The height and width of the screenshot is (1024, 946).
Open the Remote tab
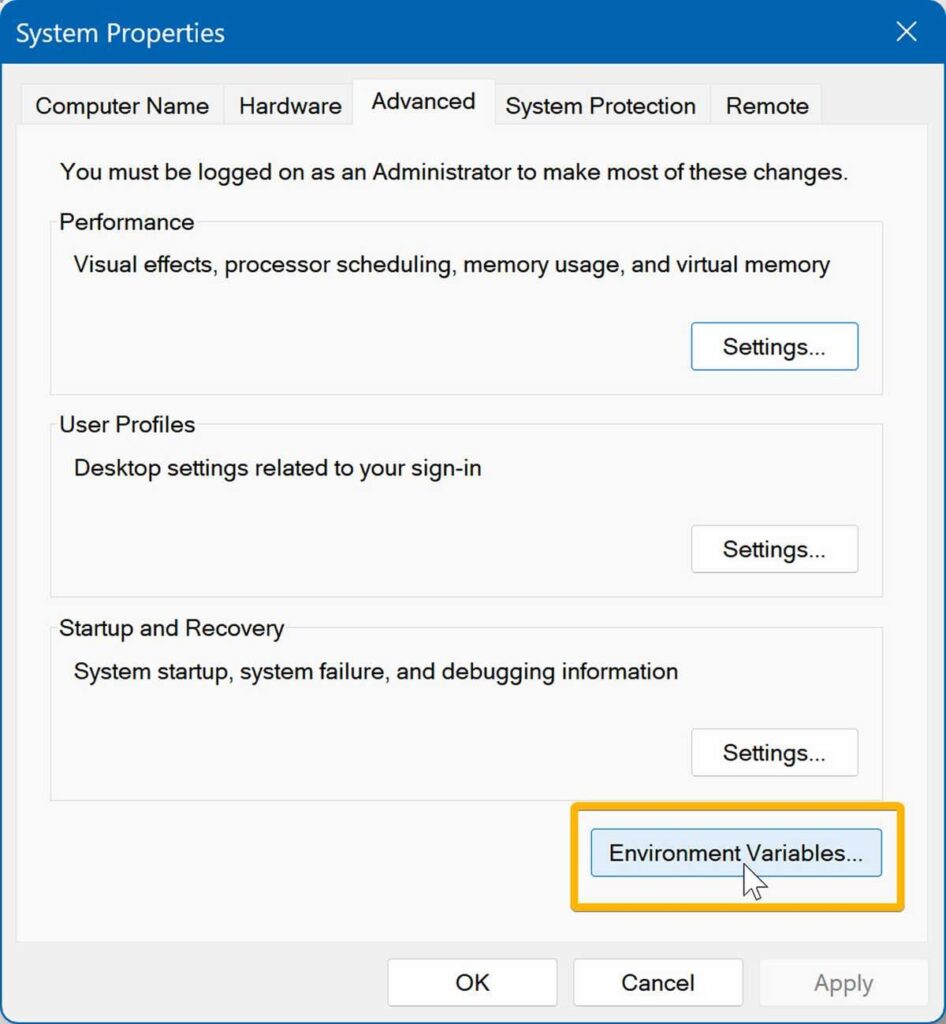767,106
